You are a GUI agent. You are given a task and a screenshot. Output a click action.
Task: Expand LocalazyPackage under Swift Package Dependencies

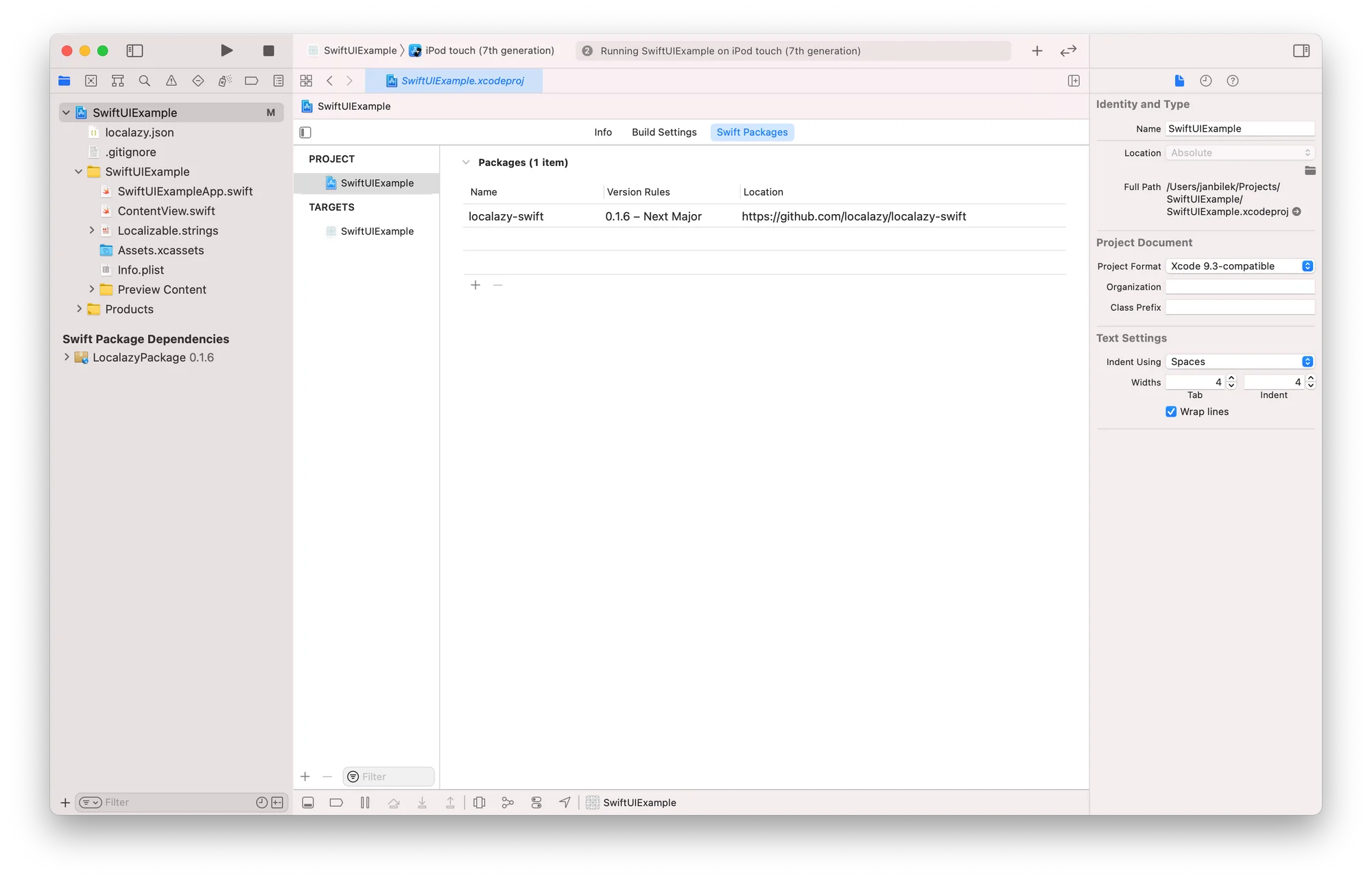[x=67, y=357]
